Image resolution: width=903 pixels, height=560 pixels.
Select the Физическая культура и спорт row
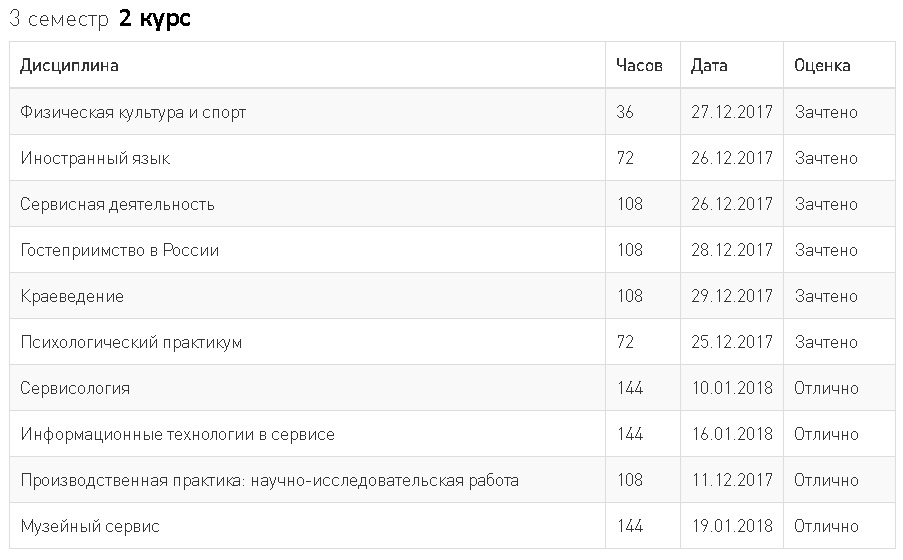coord(133,112)
